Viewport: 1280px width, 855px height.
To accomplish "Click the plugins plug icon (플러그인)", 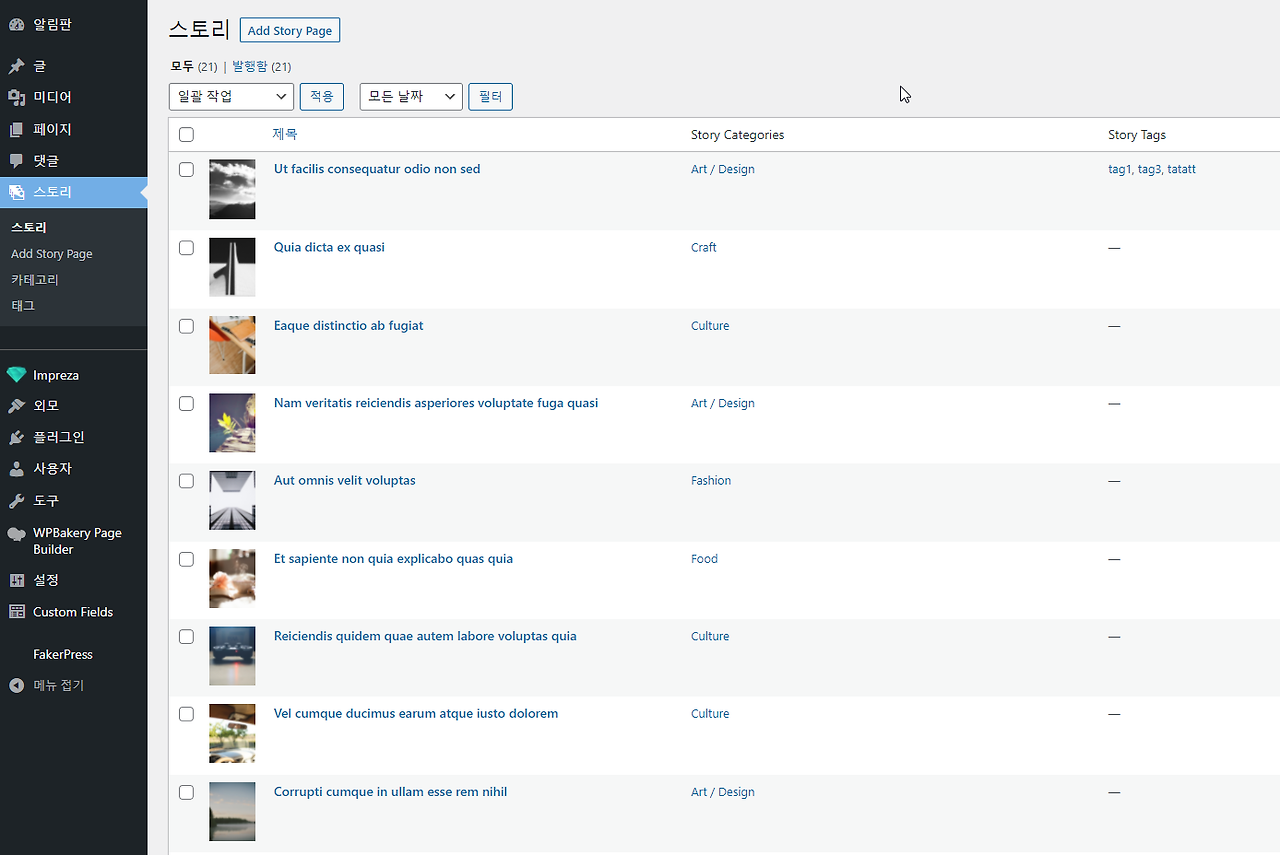I will (16, 437).
